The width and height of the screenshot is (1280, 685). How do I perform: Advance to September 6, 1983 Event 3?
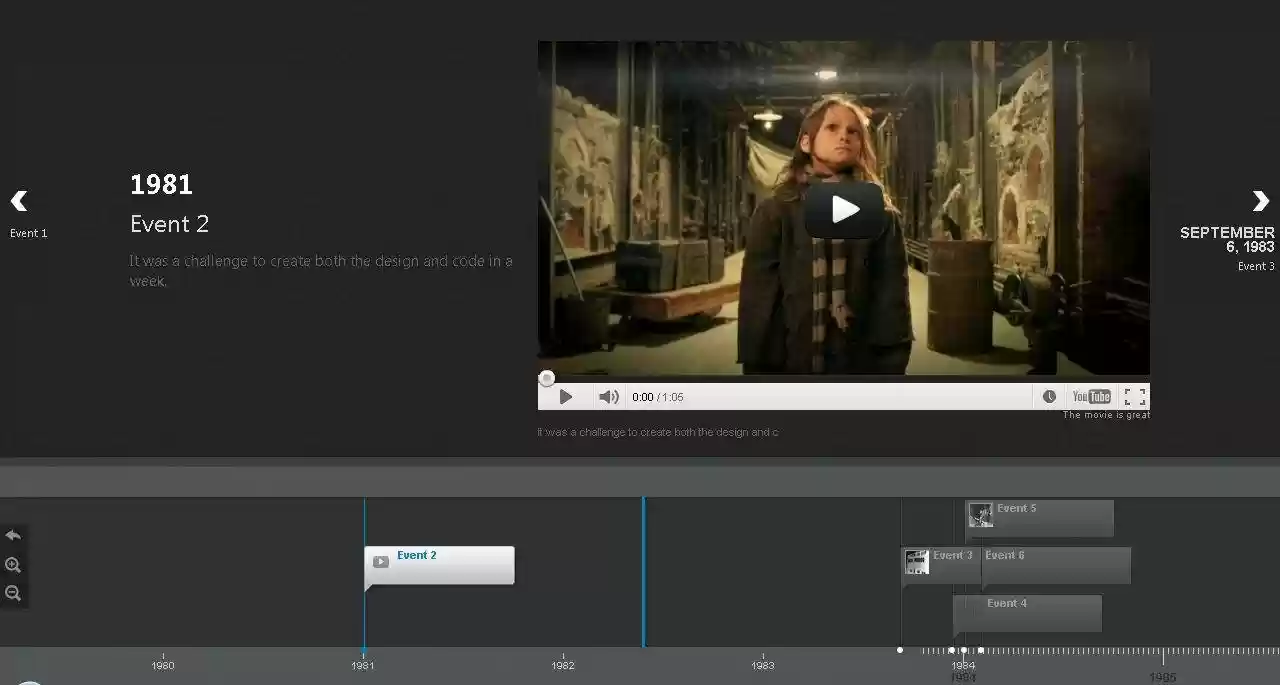click(1261, 202)
